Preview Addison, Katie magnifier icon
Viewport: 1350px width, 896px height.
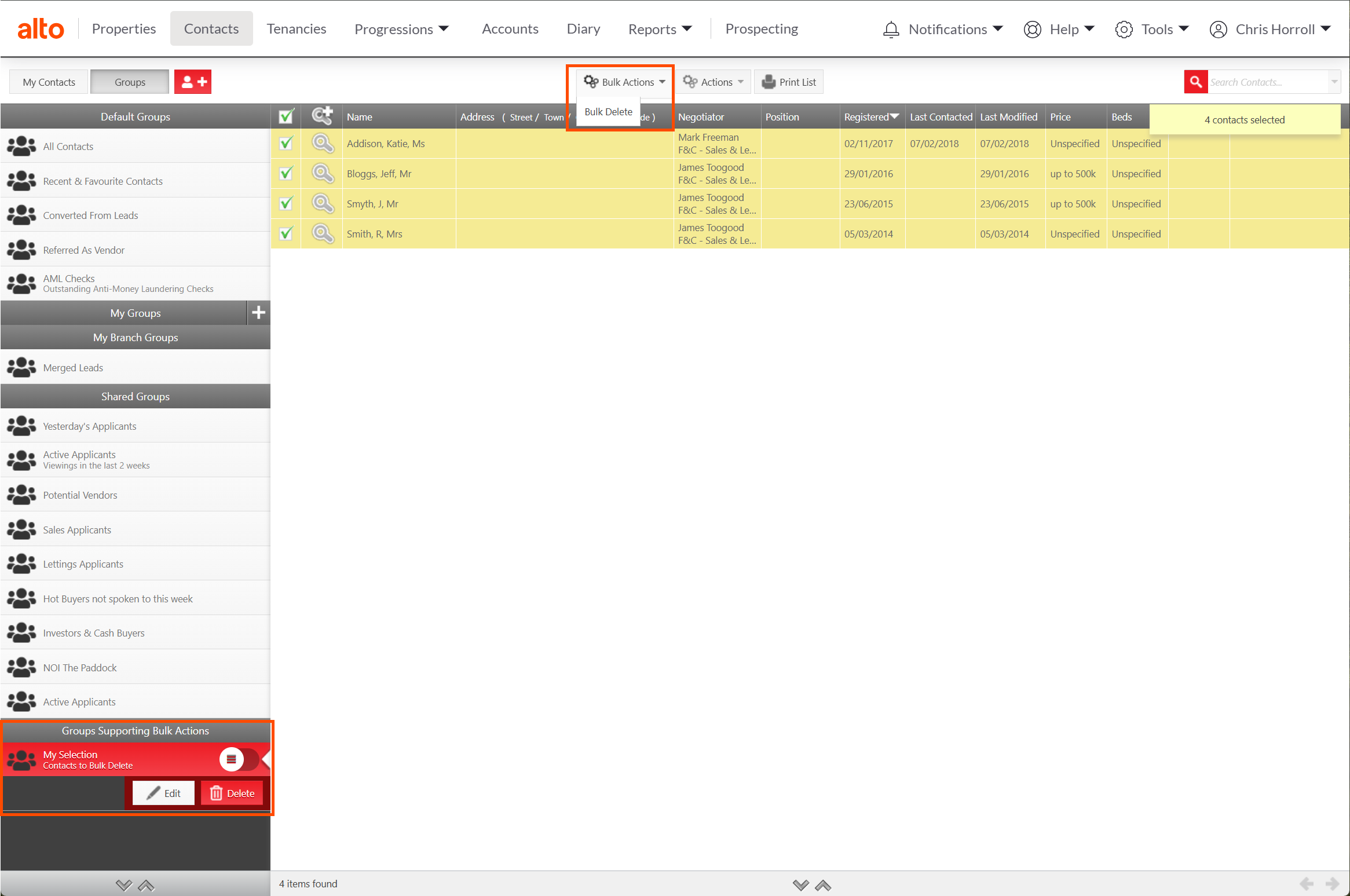click(x=323, y=143)
